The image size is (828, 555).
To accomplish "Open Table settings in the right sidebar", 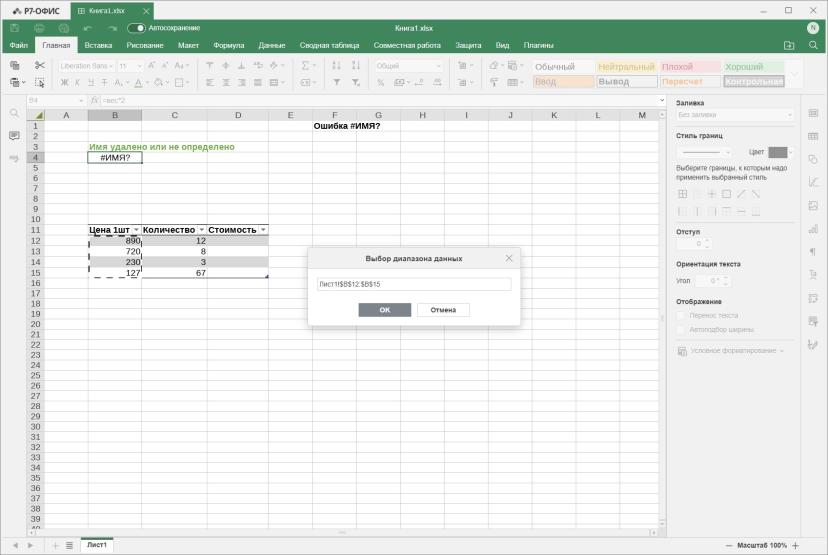I will (x=813, y=136).
